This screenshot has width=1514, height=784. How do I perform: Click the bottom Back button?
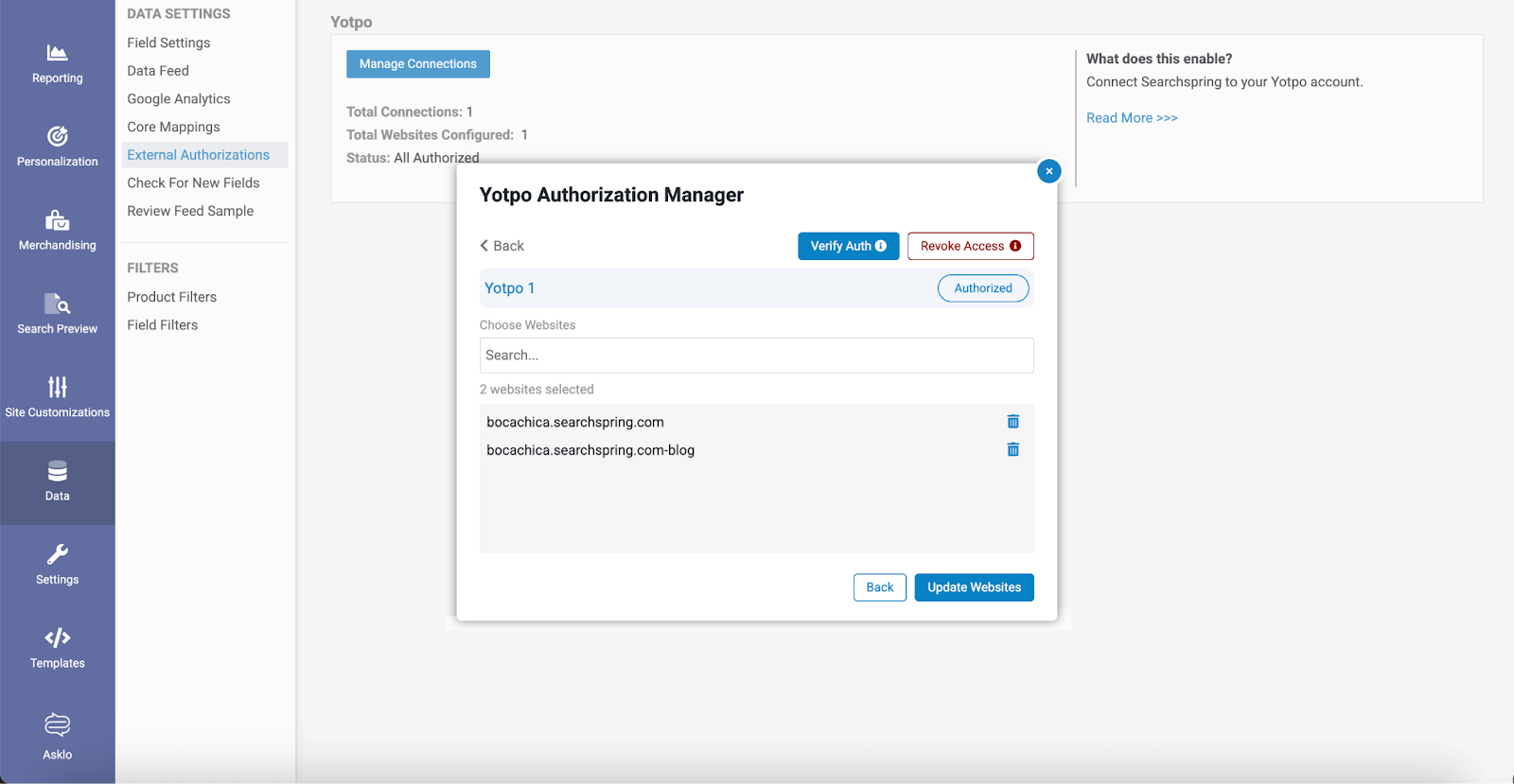coord(880,587)
